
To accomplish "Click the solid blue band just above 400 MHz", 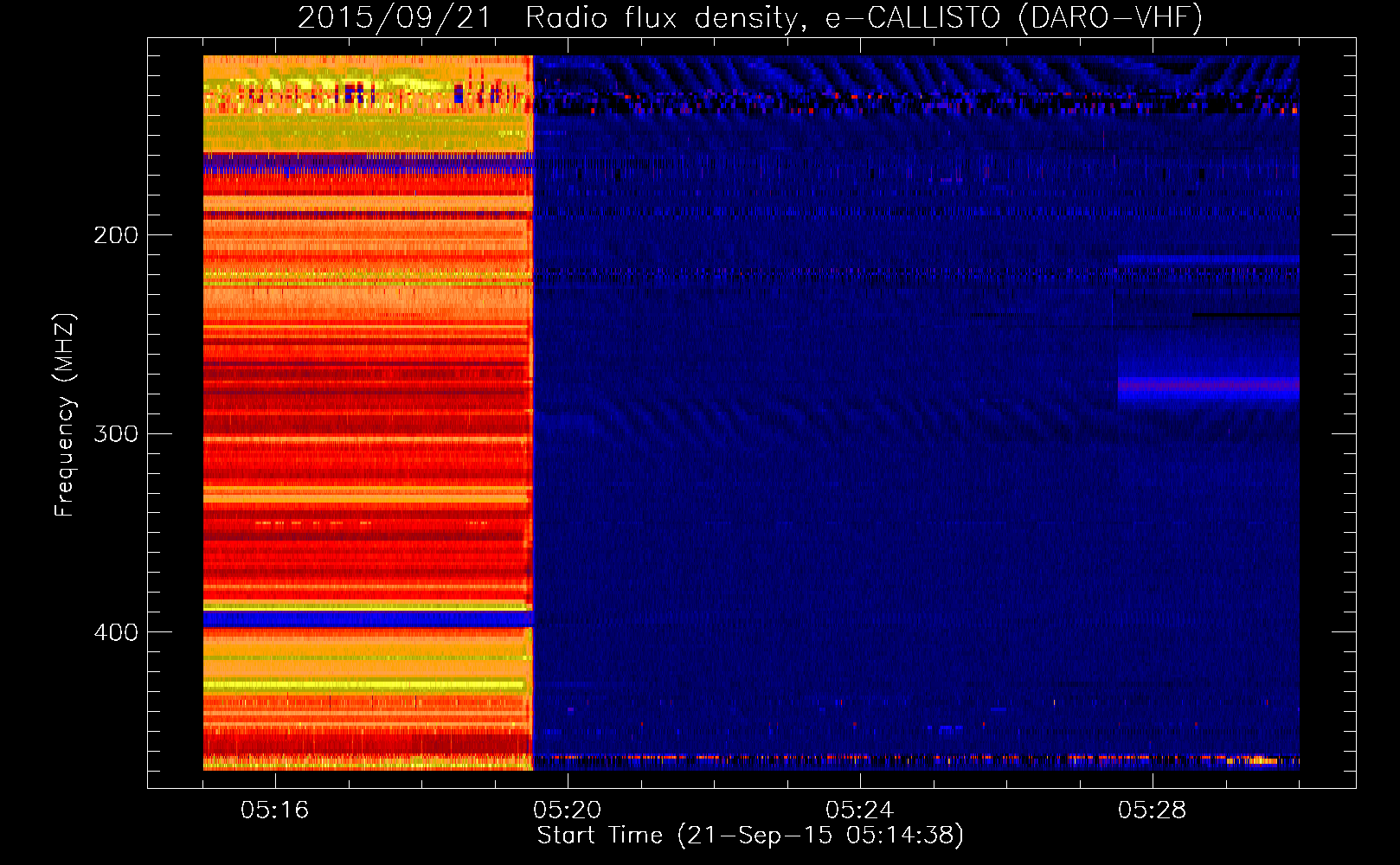I will 368,618.
